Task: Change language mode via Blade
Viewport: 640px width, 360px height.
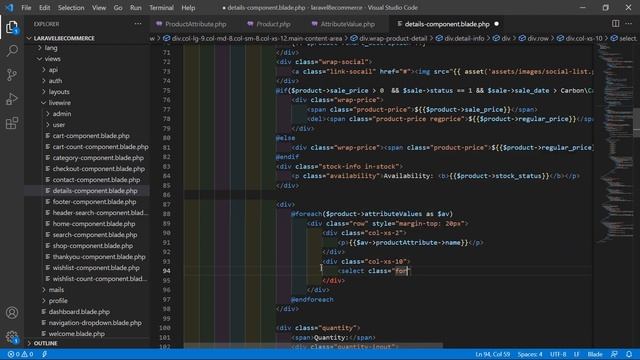Action: coord(595,354)
